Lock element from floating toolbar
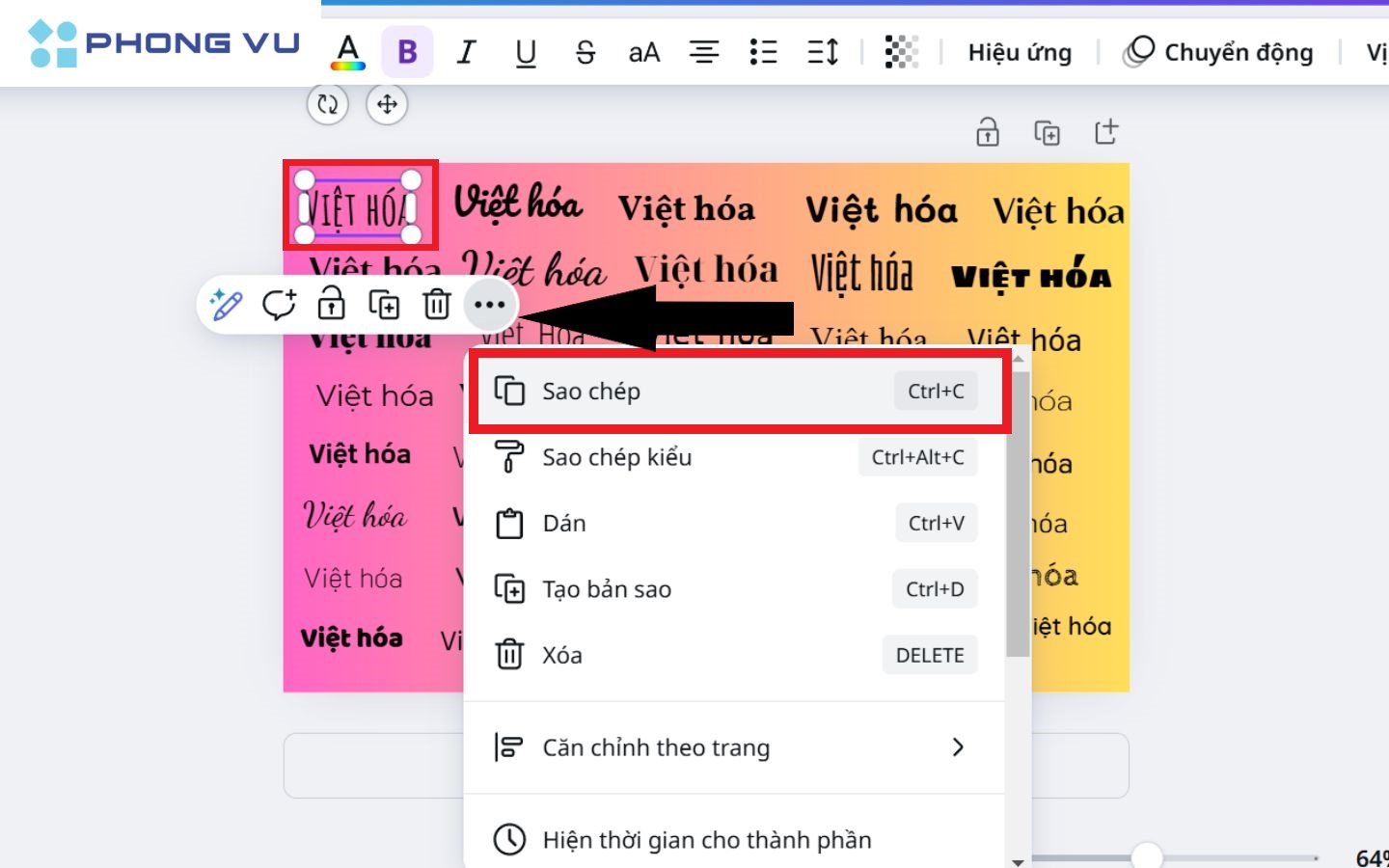This screenshot has height=868, width=1389. coord(332,305)
